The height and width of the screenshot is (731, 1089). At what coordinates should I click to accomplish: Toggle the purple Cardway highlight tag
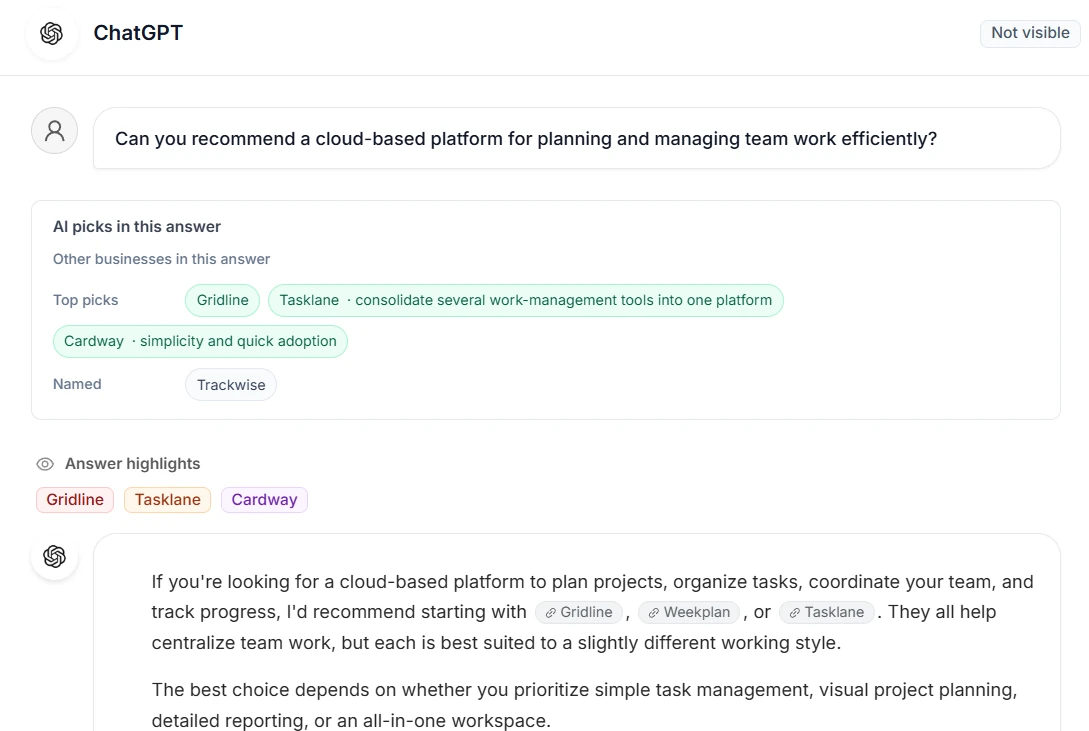264,500
